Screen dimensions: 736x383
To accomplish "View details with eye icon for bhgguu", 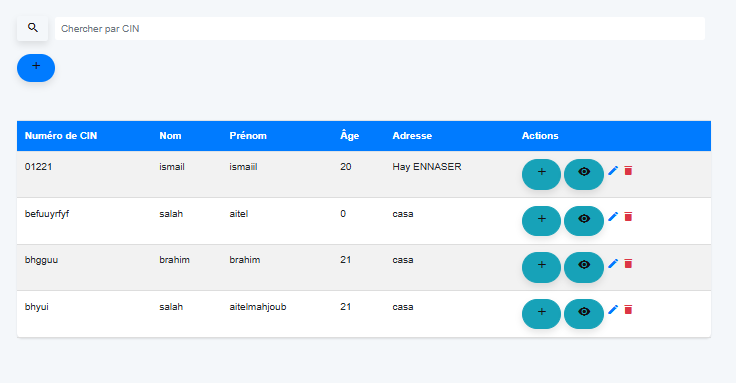I will [x=583, y=267].
